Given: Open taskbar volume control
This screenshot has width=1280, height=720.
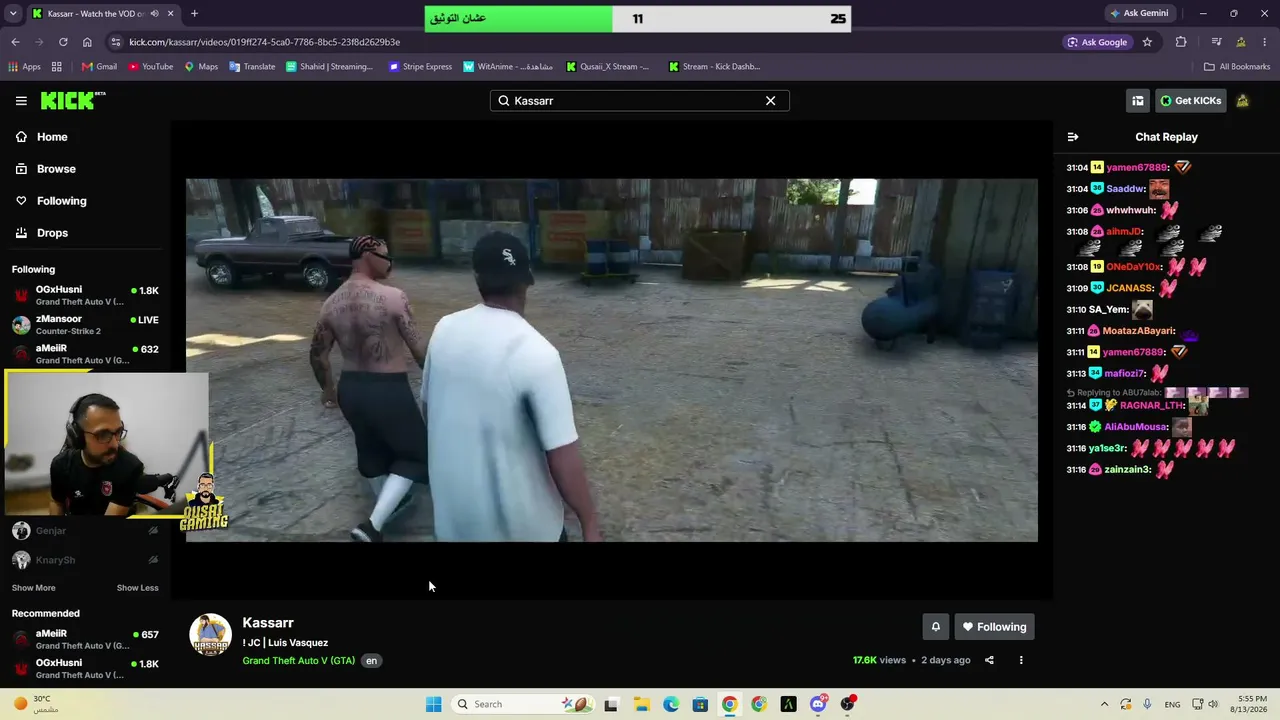Looking at the screenshot, I should pos(1215,704).
